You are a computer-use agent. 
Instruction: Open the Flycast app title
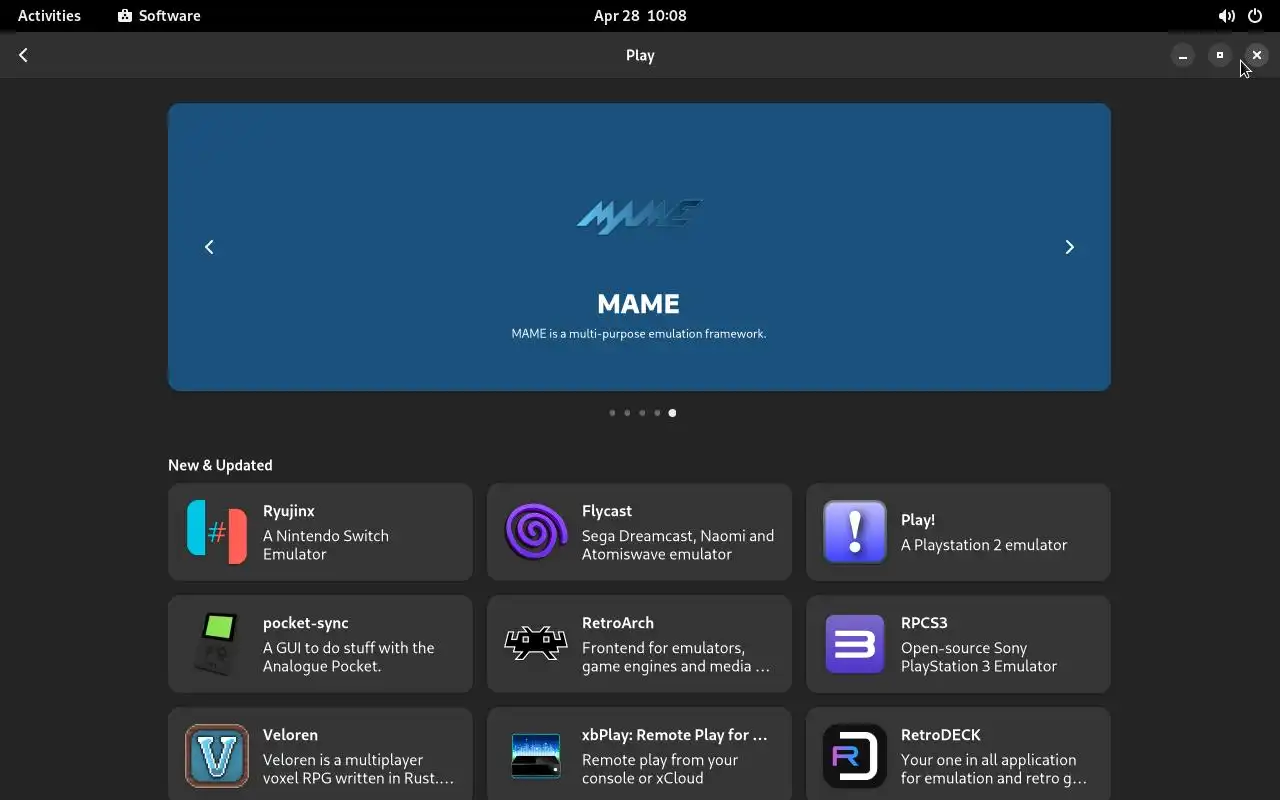pyautogui.click(x=607, y=511)
